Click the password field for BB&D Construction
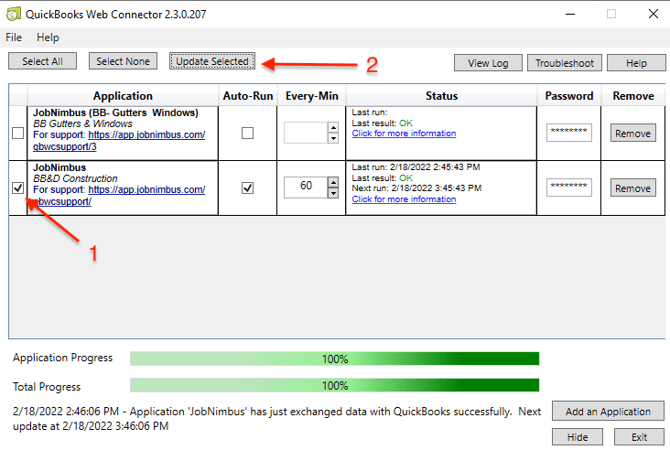The width and height of the screenshot is (670, 450). 569,187
